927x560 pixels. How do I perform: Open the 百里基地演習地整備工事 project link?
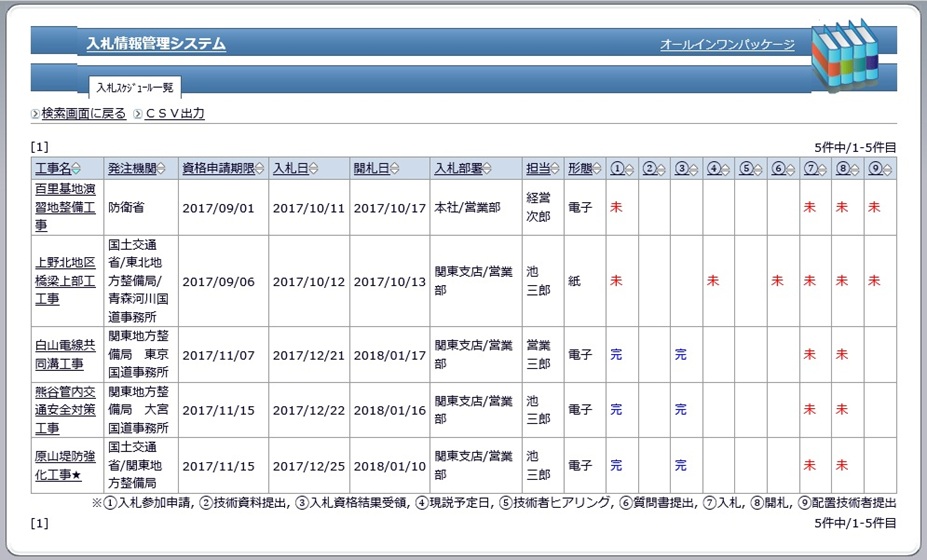[65, 207]
